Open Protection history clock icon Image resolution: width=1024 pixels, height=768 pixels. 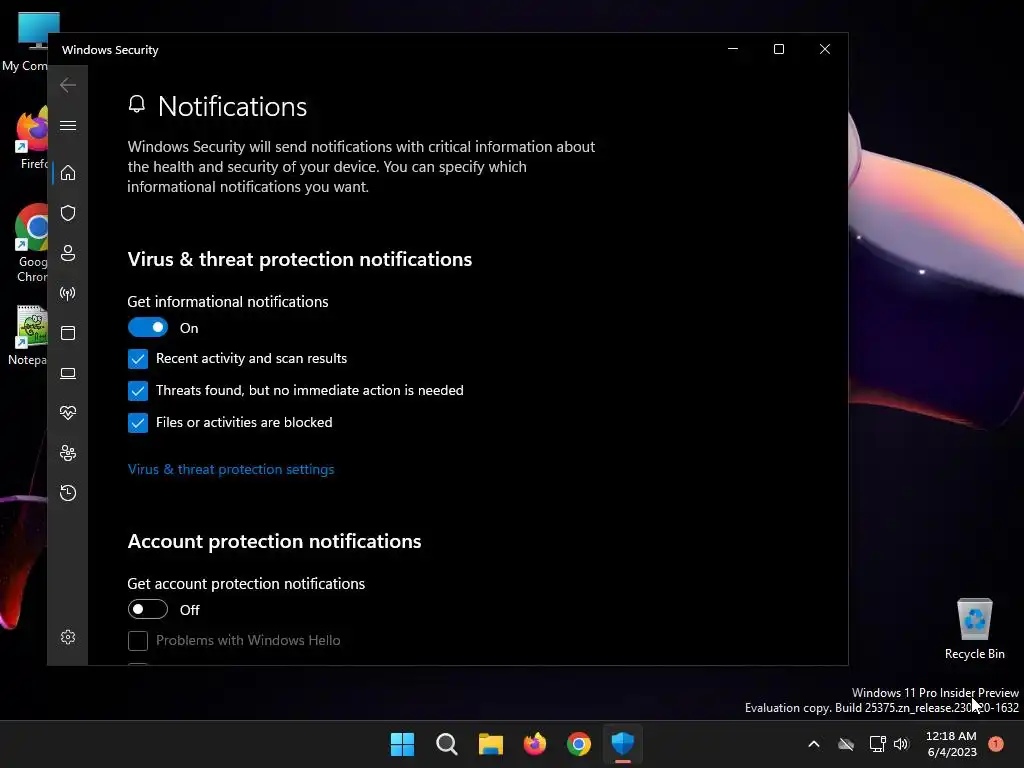(x=68, y=492)
